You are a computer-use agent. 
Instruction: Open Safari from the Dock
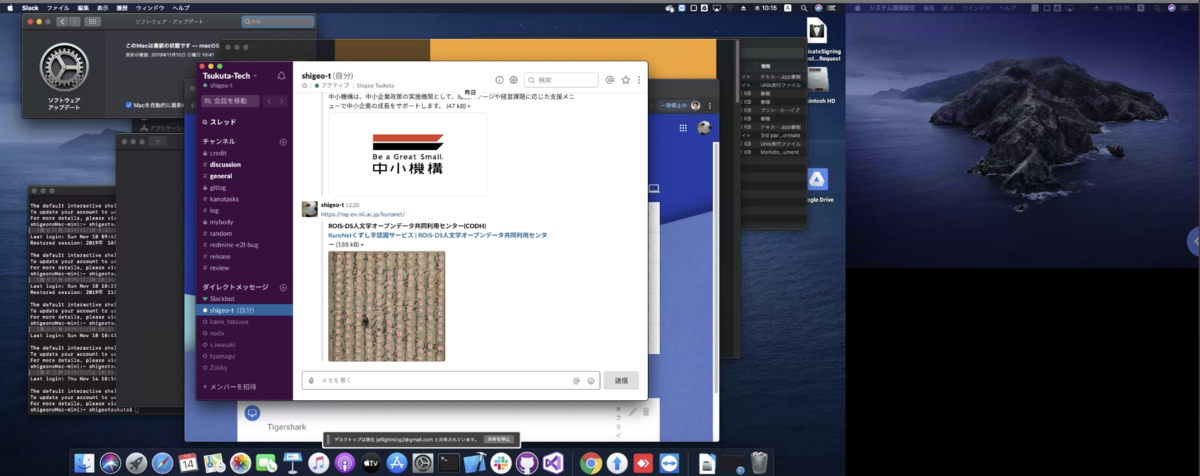click(x=162, y=463)
